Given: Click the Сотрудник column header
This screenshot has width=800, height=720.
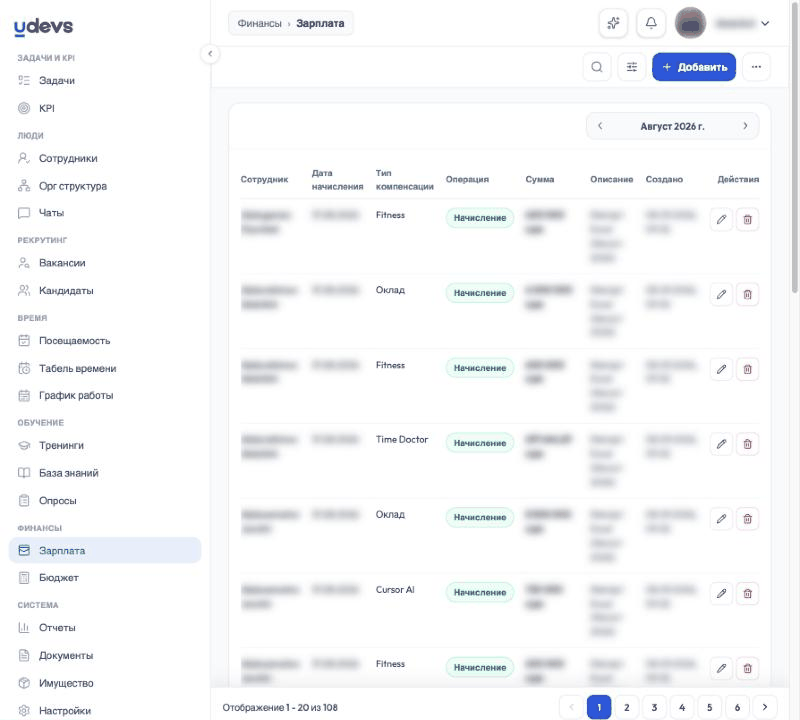Looking at the screenshot, I should click(264, 180).
